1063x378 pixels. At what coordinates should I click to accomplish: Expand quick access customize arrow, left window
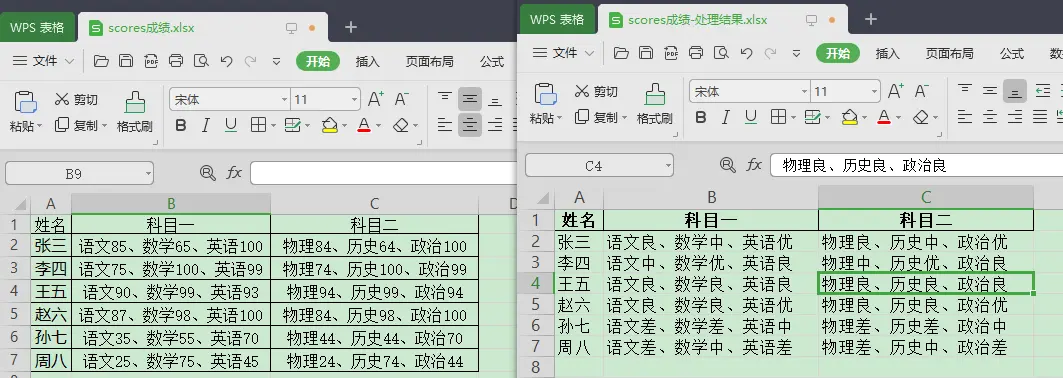[x=276, y=62]
